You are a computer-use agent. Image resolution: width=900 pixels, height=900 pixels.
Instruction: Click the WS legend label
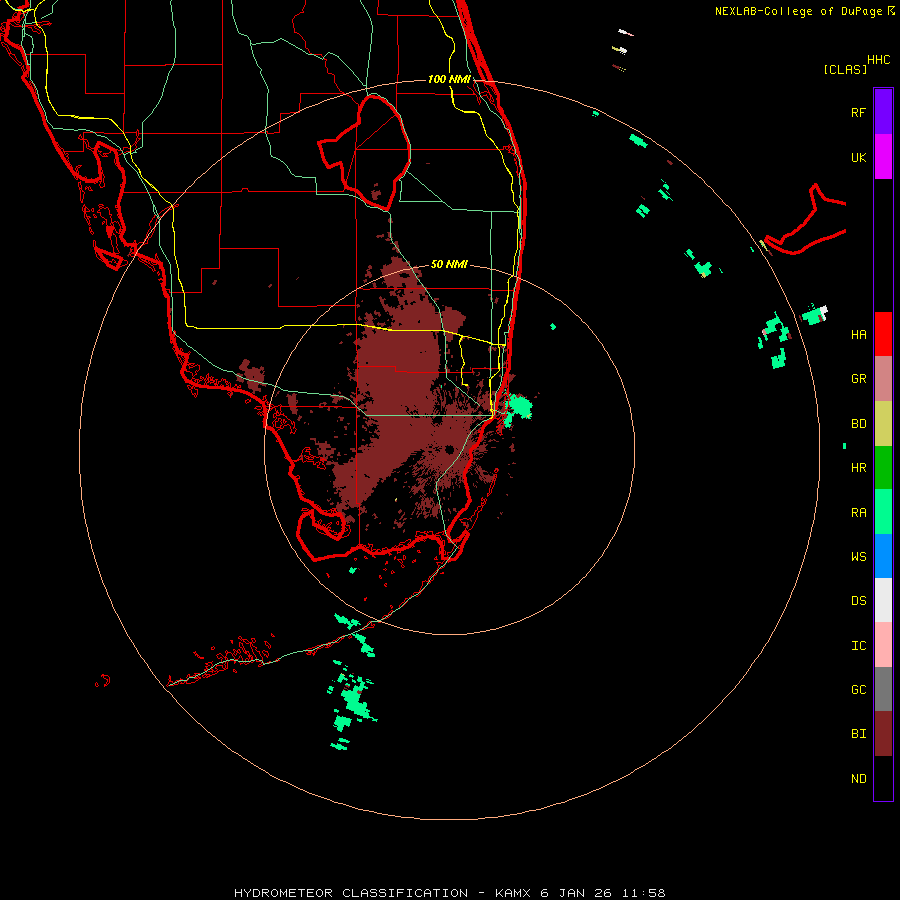858,557
